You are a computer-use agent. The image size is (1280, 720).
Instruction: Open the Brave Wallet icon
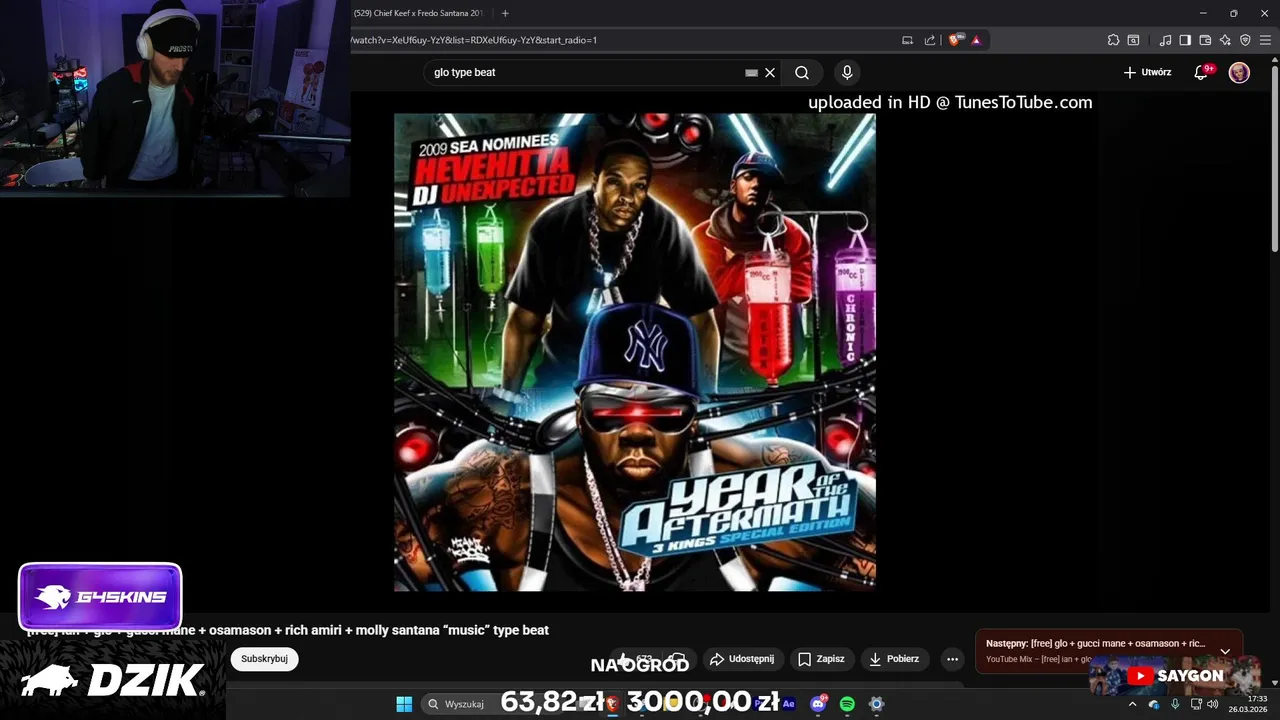(1205, 40)
